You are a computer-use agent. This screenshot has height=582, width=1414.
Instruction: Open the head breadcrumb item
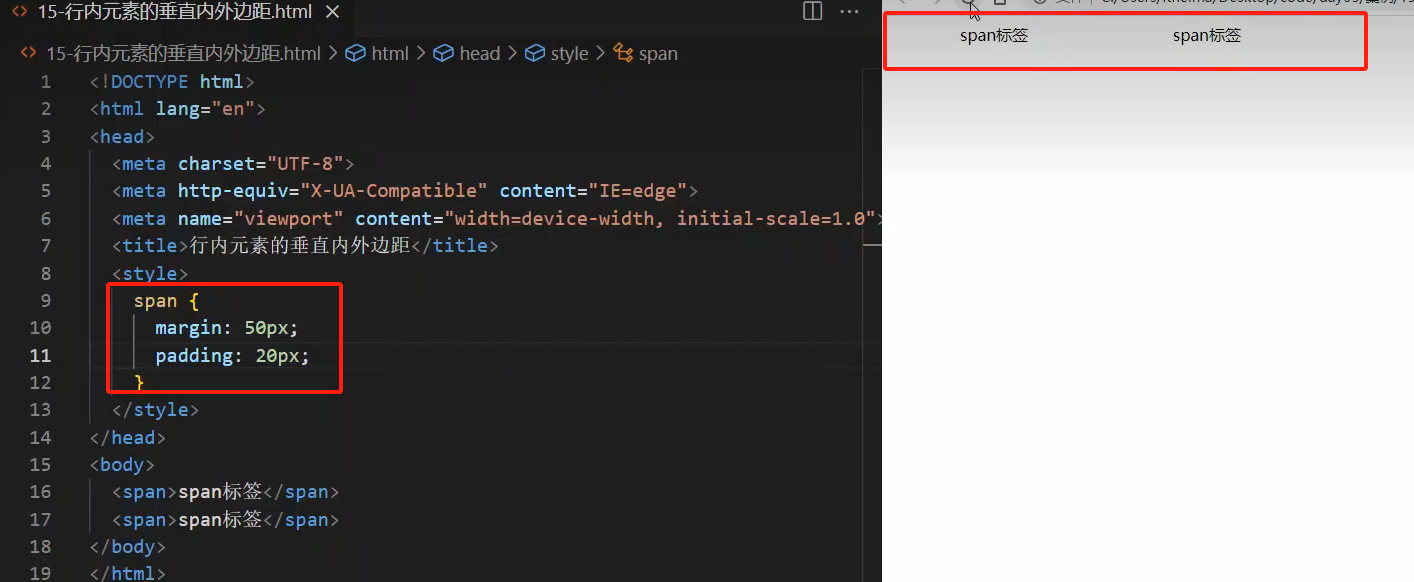pos(467,53)
